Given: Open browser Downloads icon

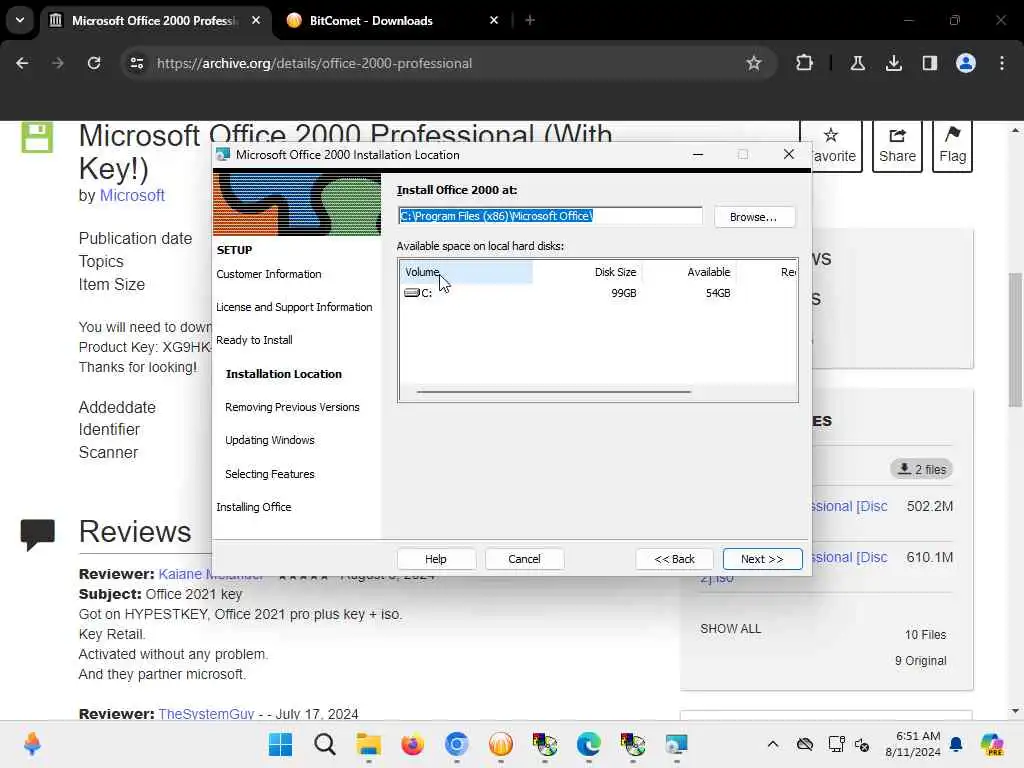Looking at the screenshot, I should [x=893, y=63].
